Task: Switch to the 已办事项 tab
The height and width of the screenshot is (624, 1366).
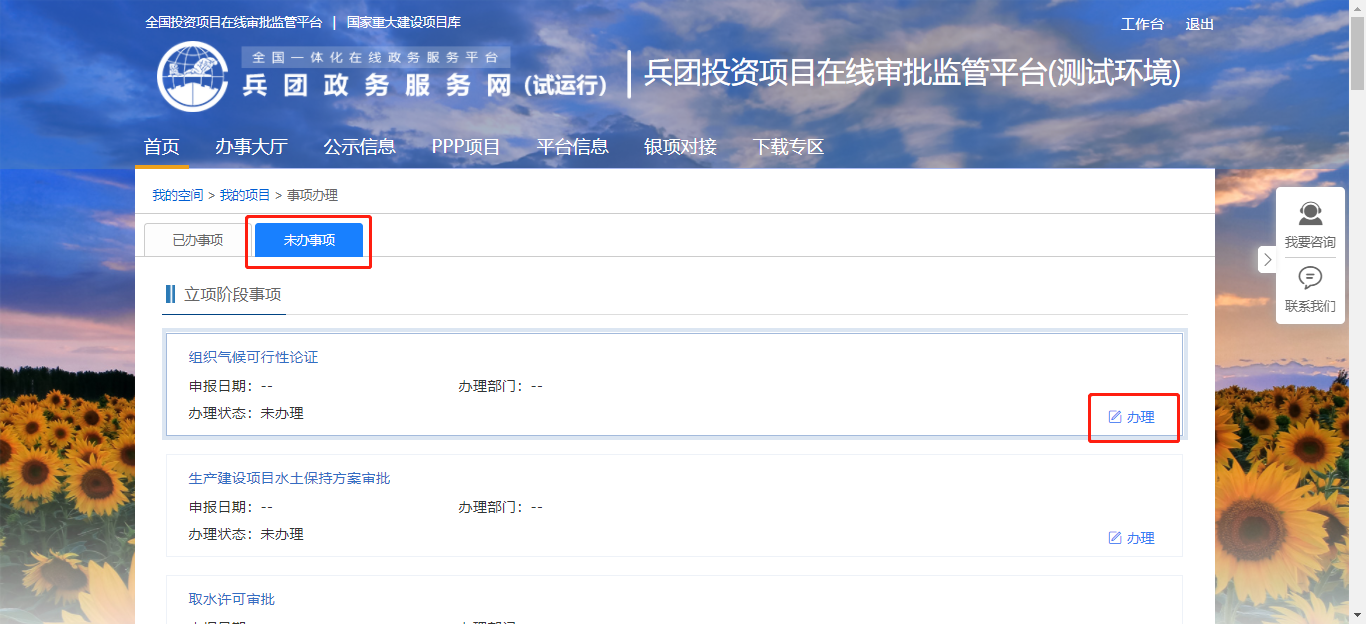Action: point(197,240)
